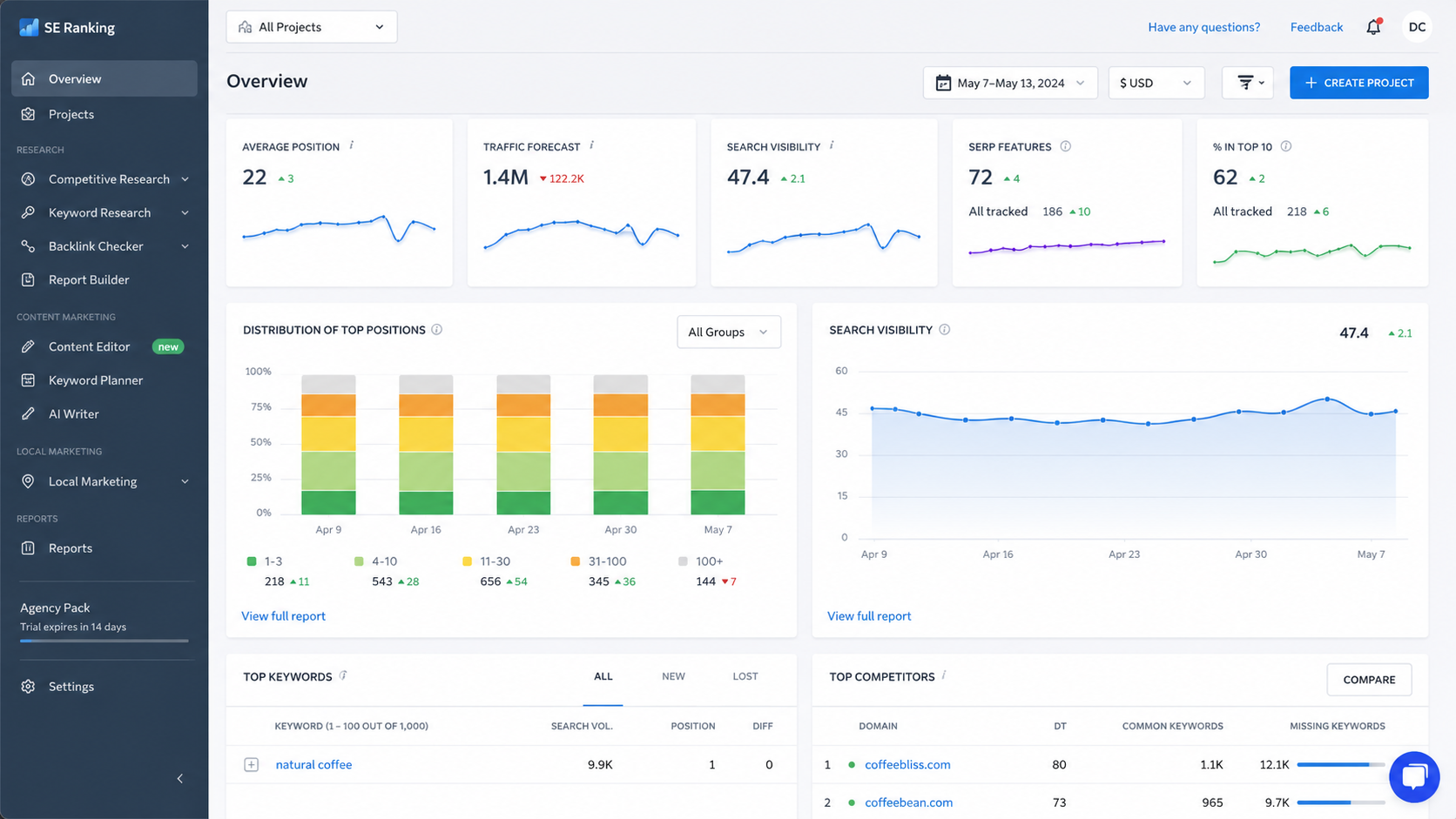Click the SE Ranking logo
This screenshot has width=1456, height=819.
(67, 27)
